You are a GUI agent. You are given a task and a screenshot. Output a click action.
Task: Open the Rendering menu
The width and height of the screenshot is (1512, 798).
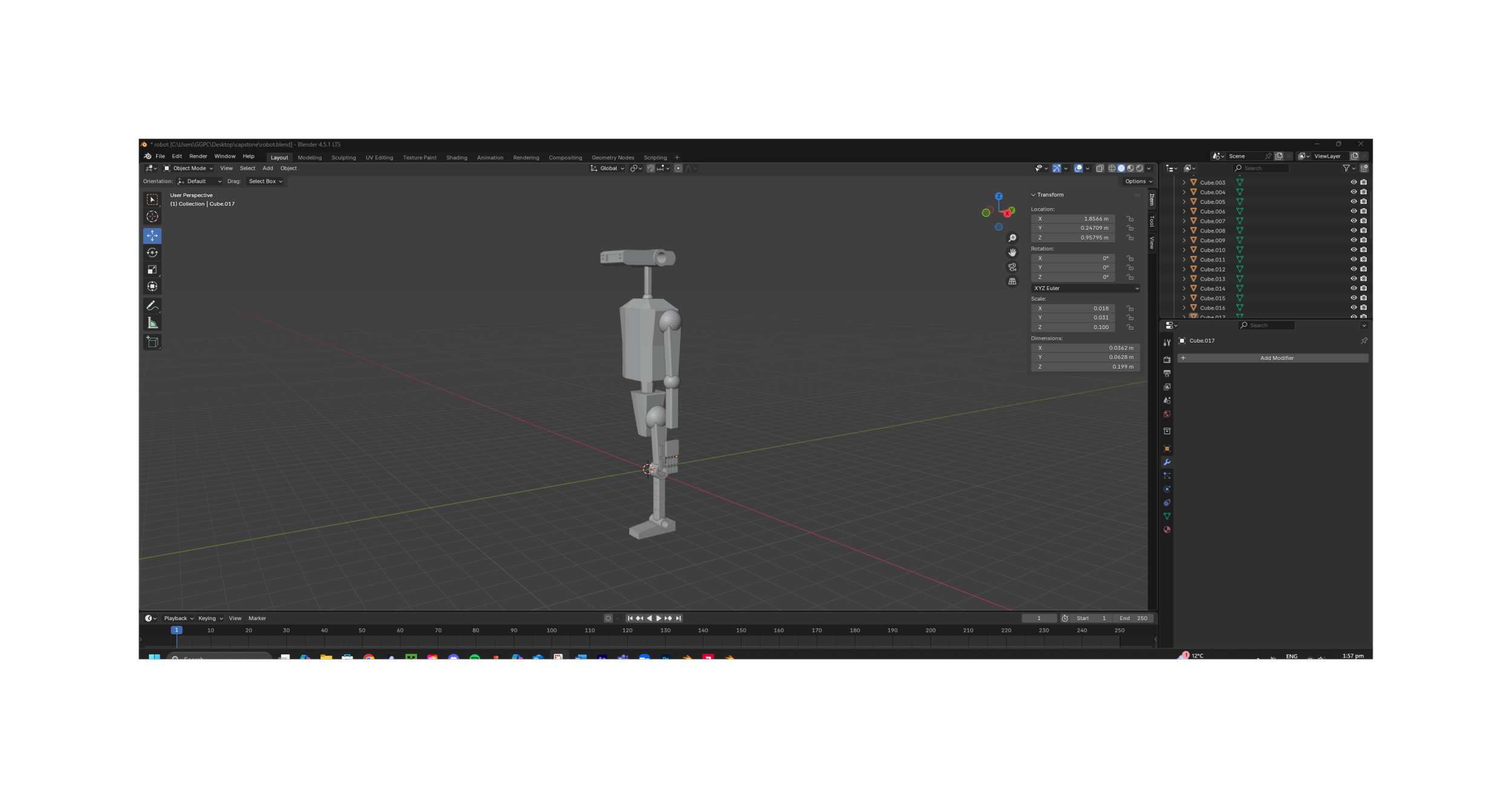coord(526,157)
